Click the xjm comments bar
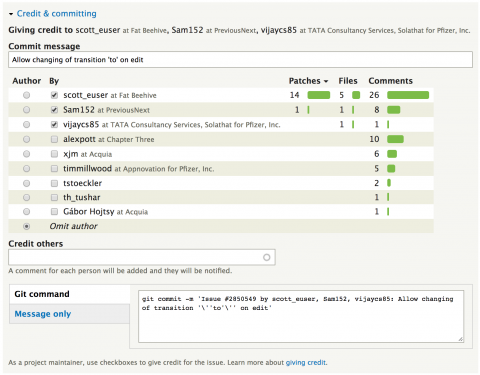 point(392,154)
